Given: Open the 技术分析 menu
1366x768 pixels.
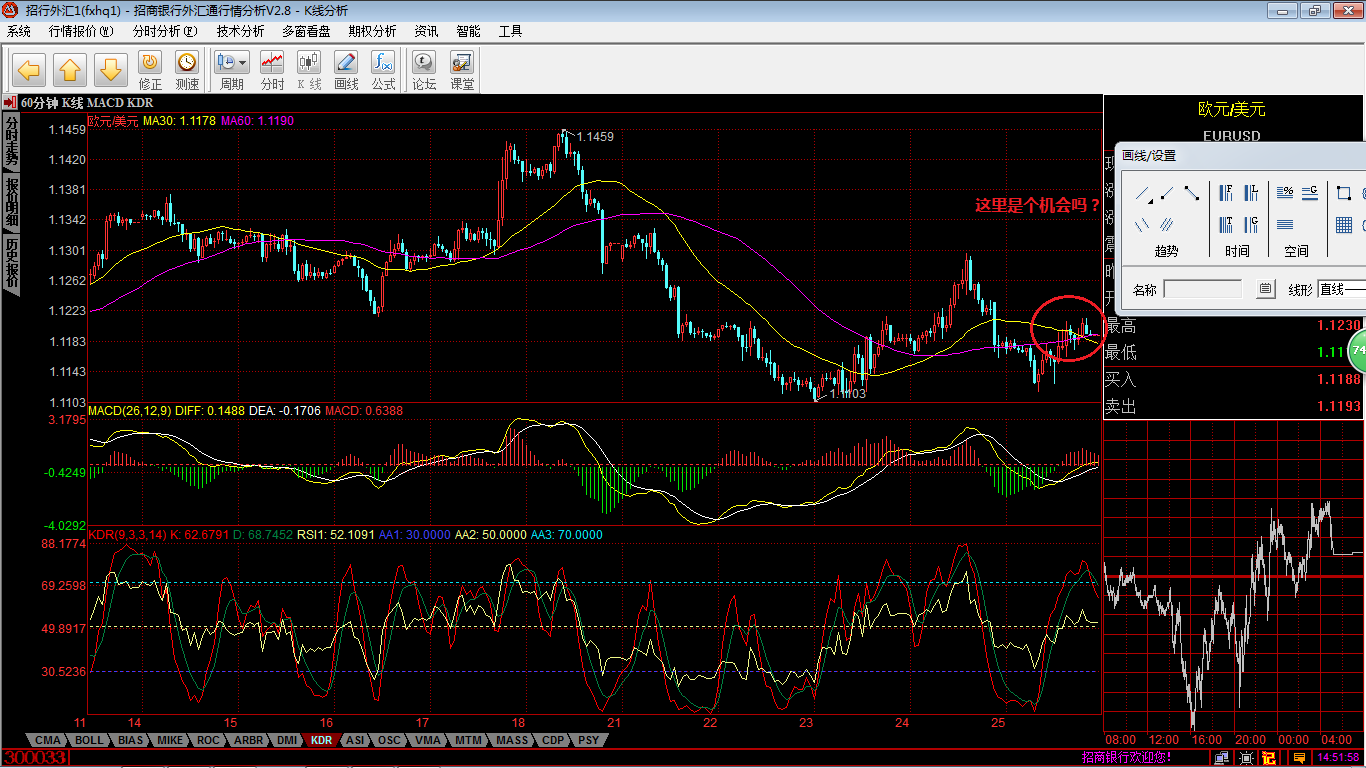Looking at the screenshot, I should point(241,31).
